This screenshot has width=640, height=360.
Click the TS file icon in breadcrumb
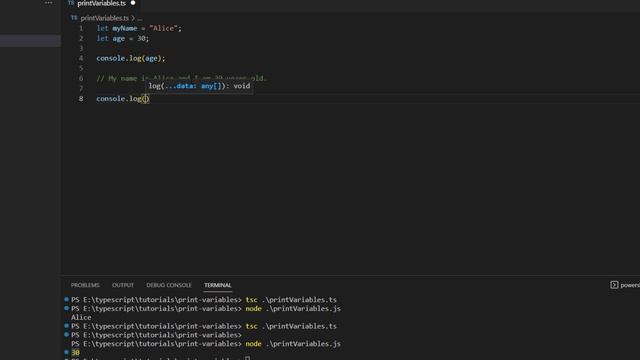[74, 18]
